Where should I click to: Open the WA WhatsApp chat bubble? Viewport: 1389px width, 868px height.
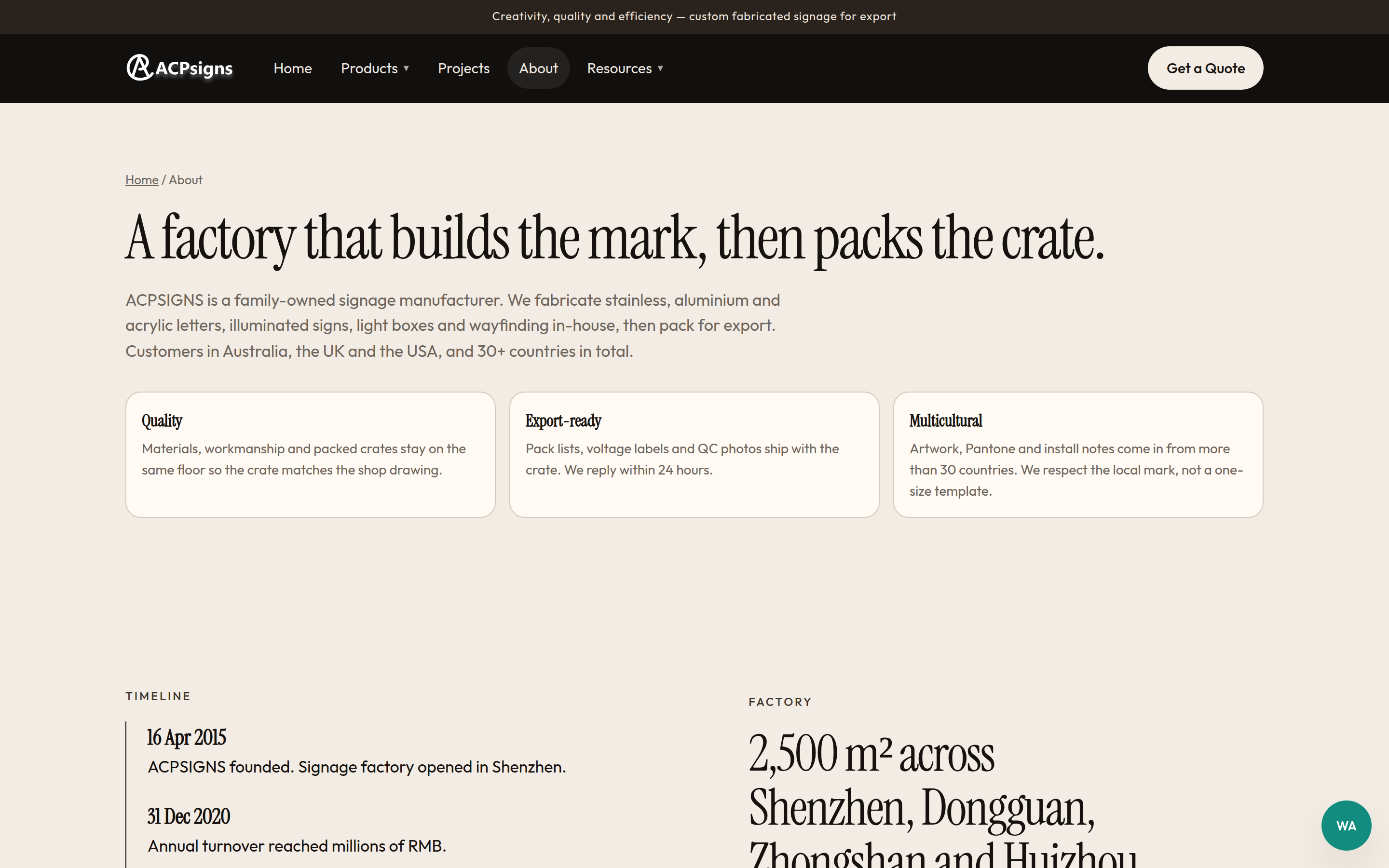pos(1346,825)
